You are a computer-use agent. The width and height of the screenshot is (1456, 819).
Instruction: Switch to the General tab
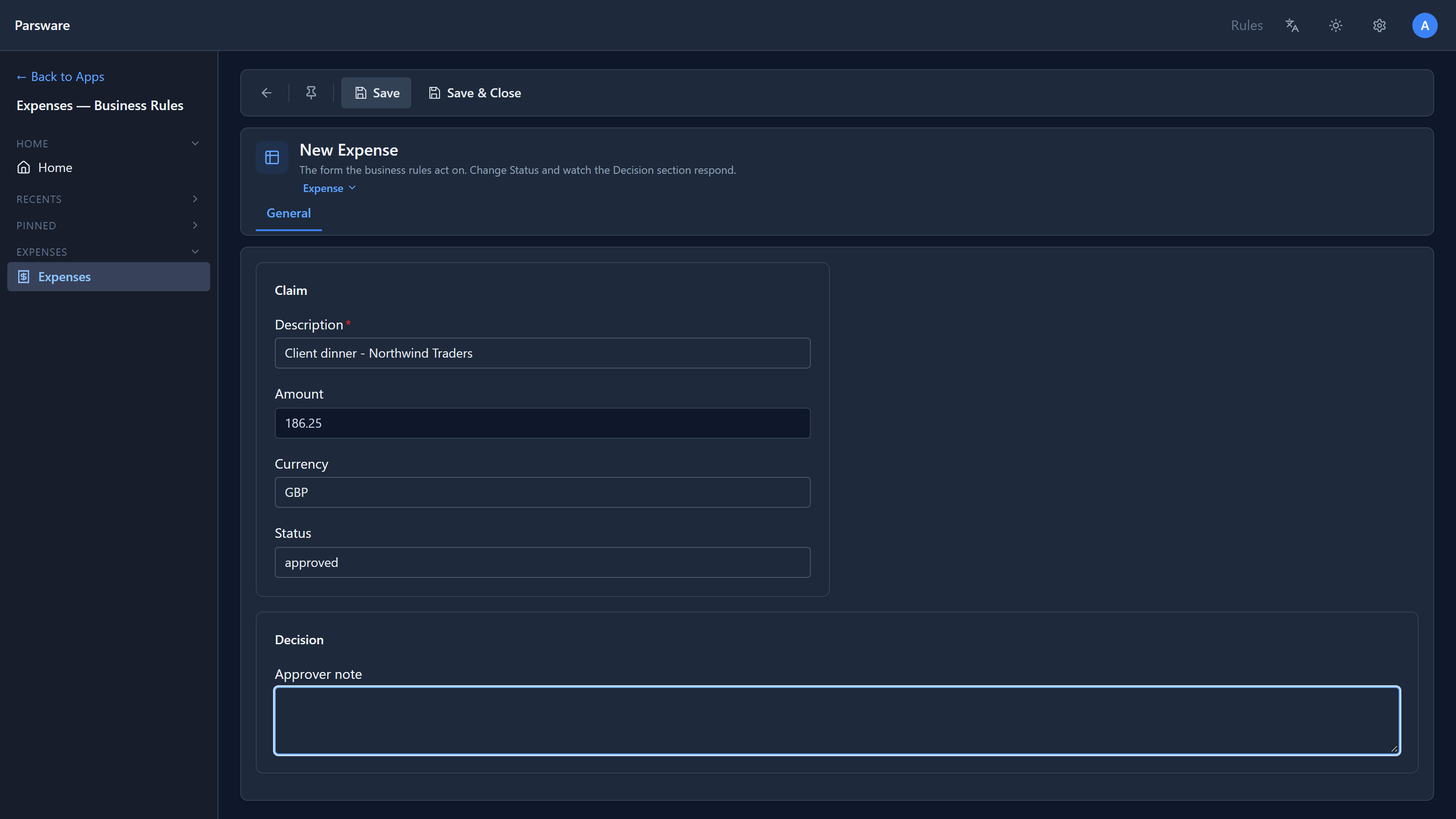[x=289, y=214]
